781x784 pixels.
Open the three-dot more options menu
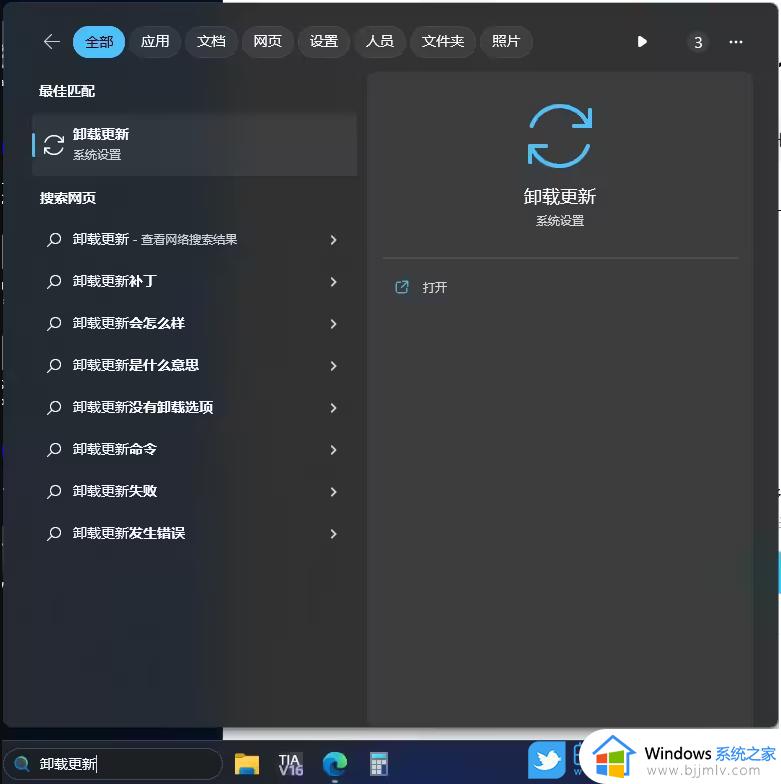[x=736, y=42]
